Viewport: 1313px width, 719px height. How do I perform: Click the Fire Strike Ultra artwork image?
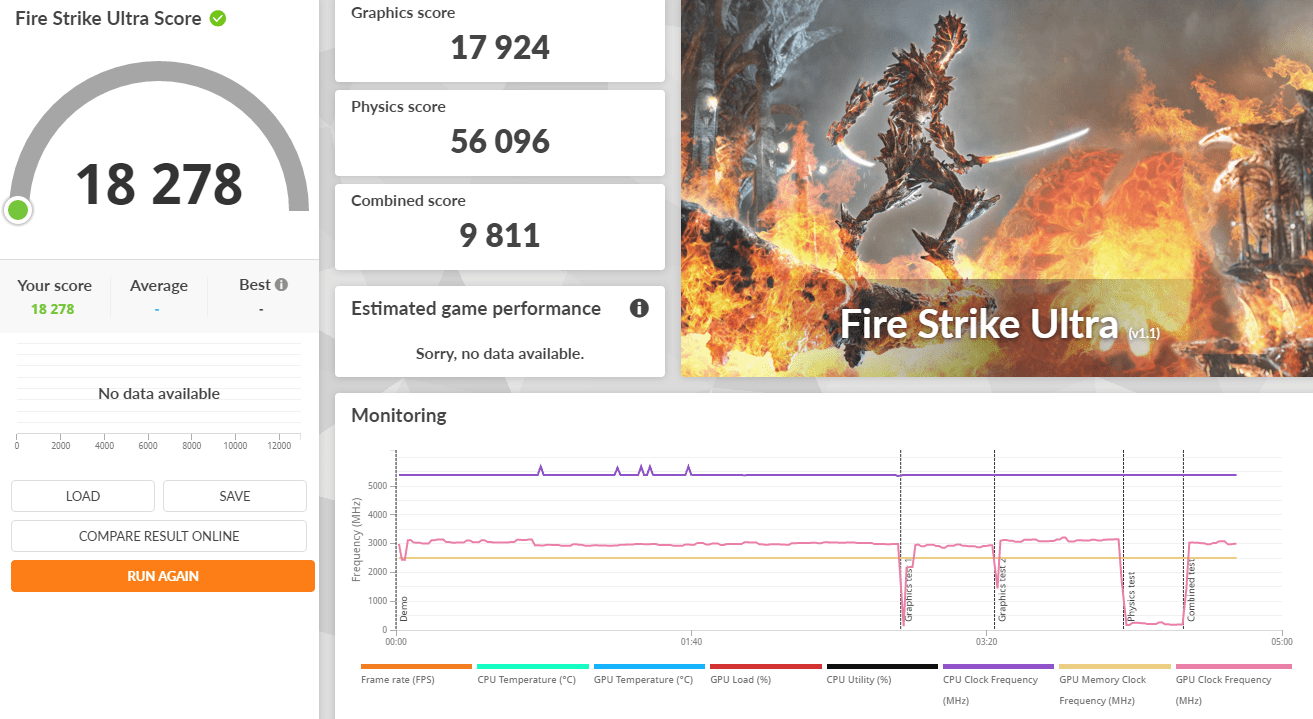coord(997,188)
